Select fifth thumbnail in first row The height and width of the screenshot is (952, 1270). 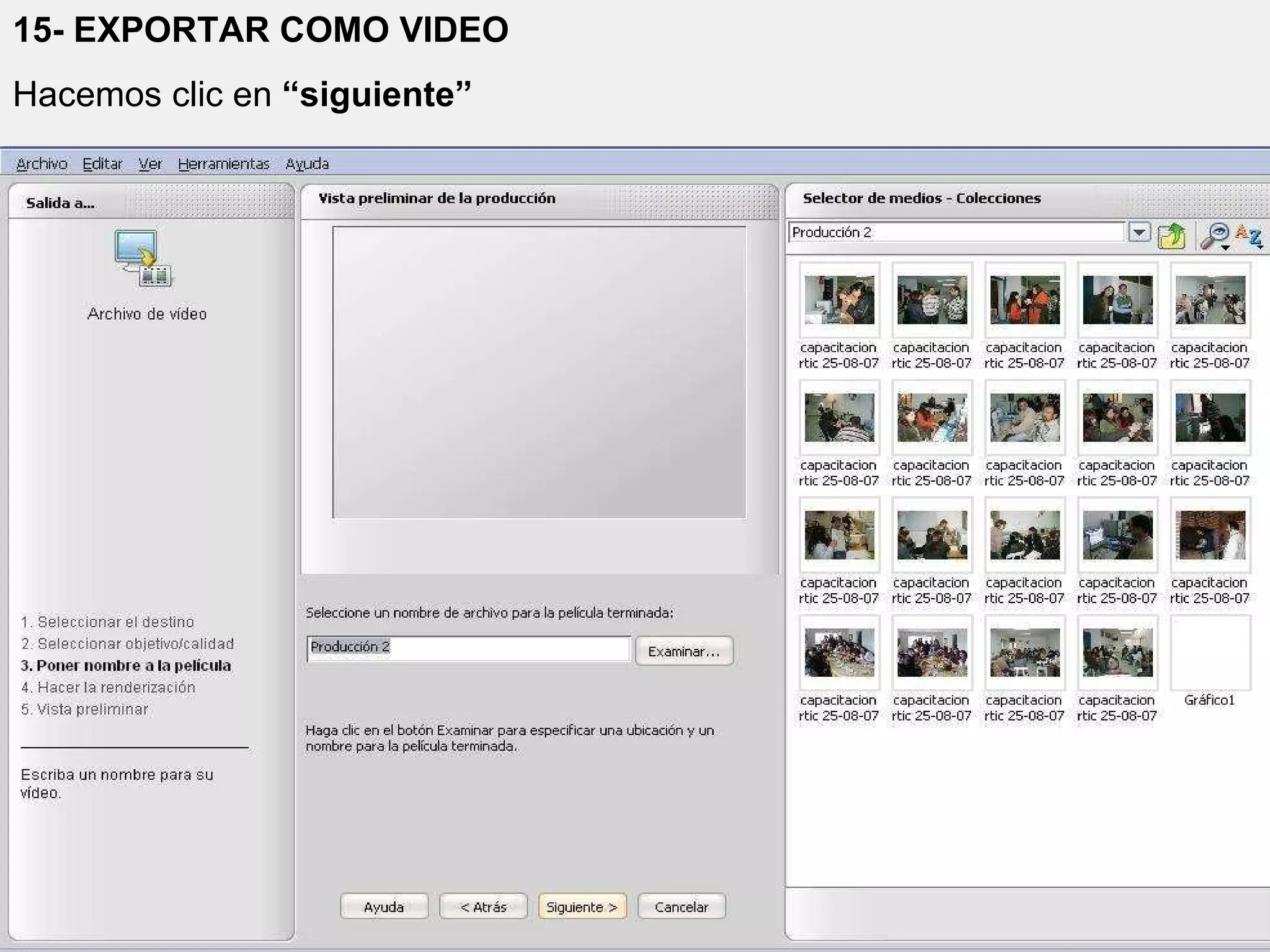[x=1210, y=300]
